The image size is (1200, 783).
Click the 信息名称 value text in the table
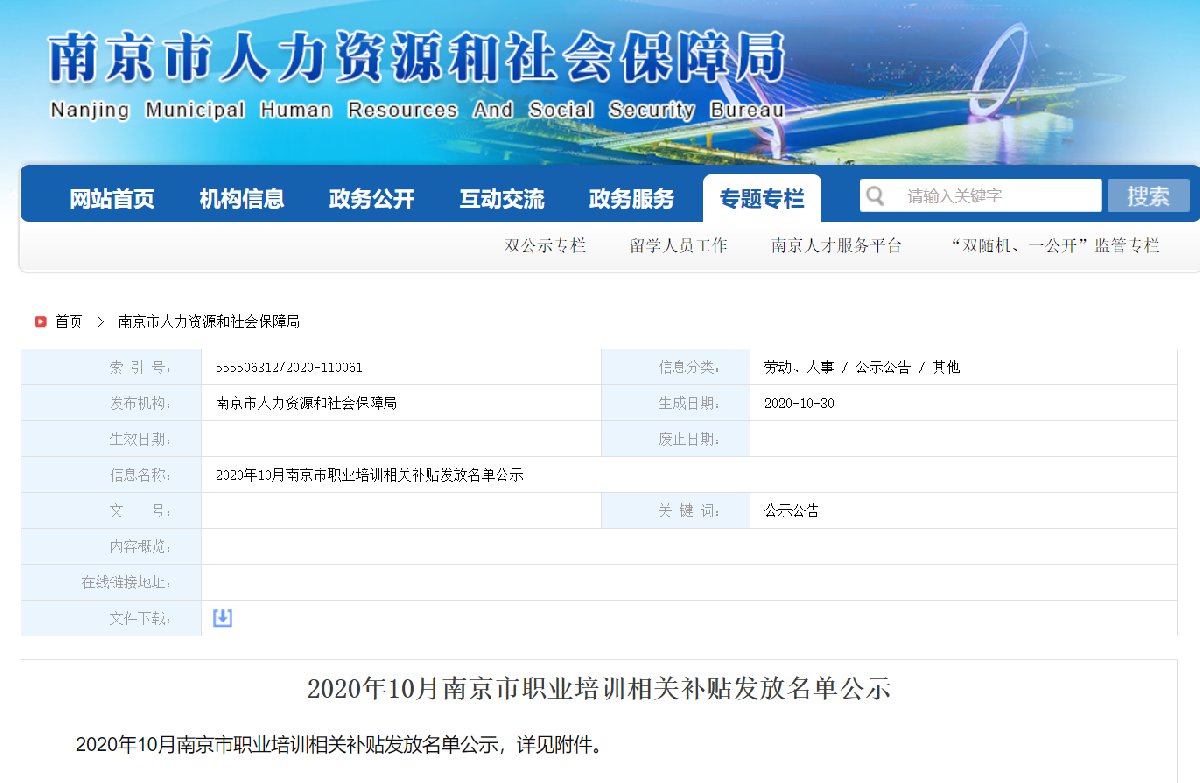point(370,475)
